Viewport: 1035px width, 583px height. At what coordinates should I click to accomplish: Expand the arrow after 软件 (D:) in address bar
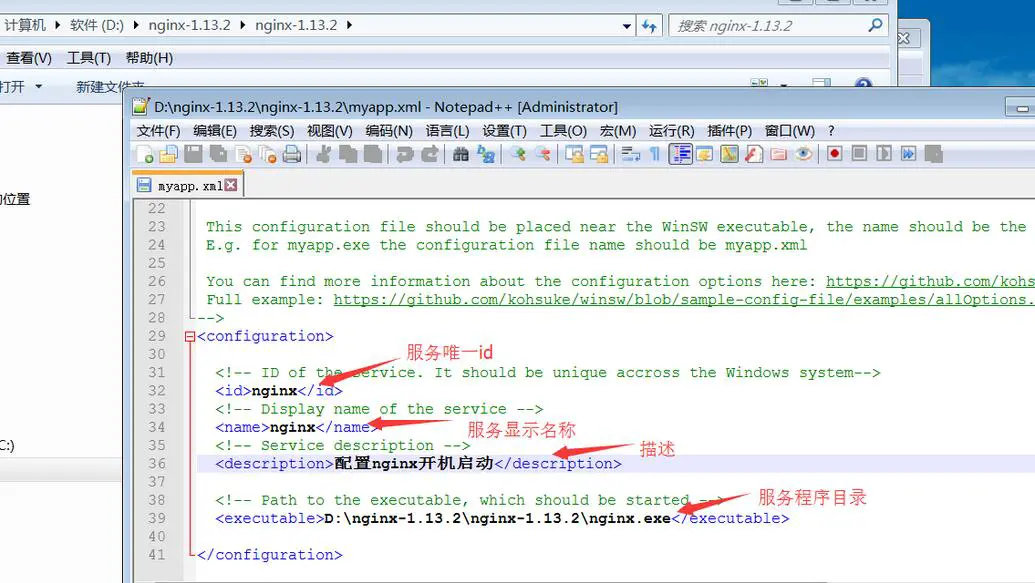click(136, 25)
